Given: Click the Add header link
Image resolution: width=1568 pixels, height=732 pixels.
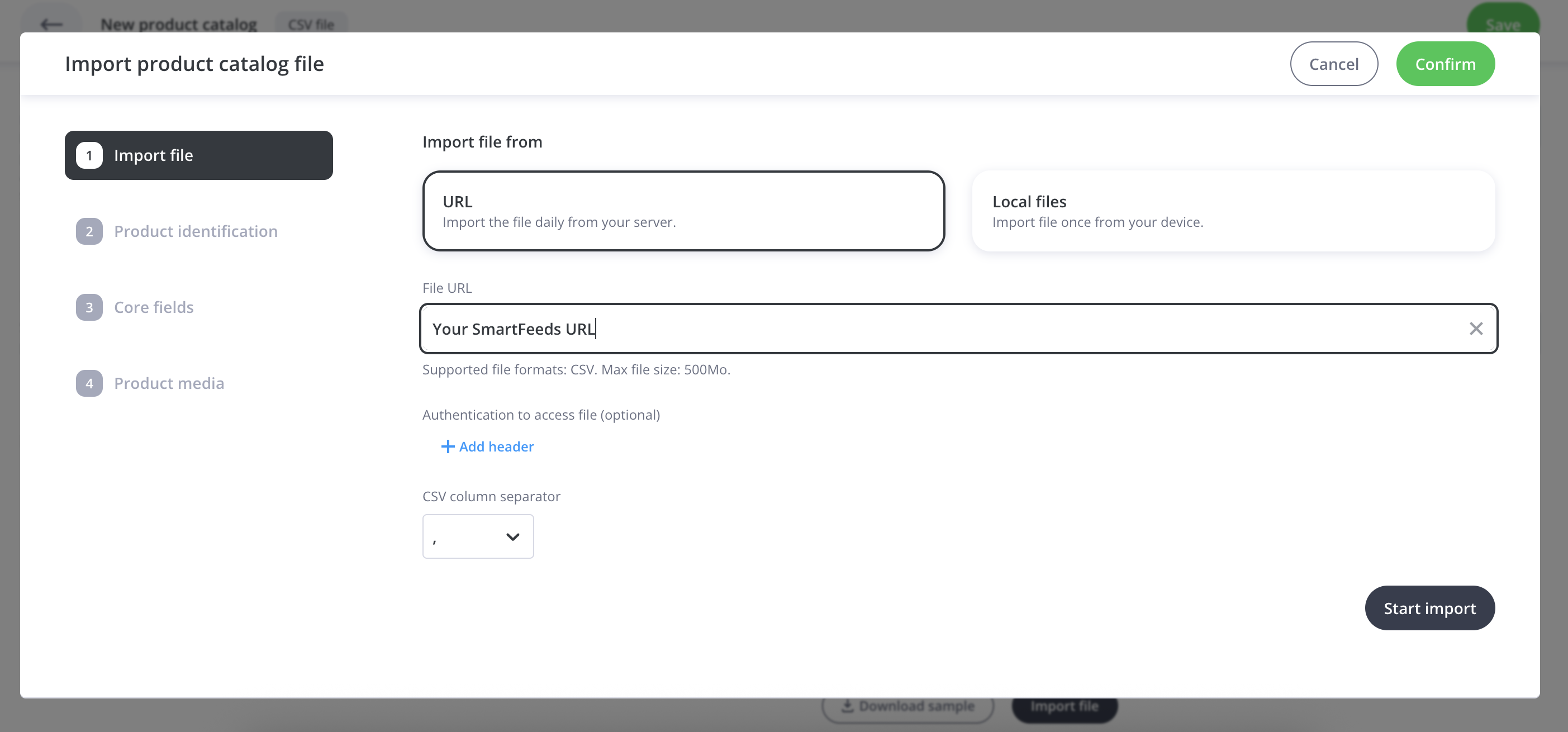Looking at the screenshot, I should [488, 446].
